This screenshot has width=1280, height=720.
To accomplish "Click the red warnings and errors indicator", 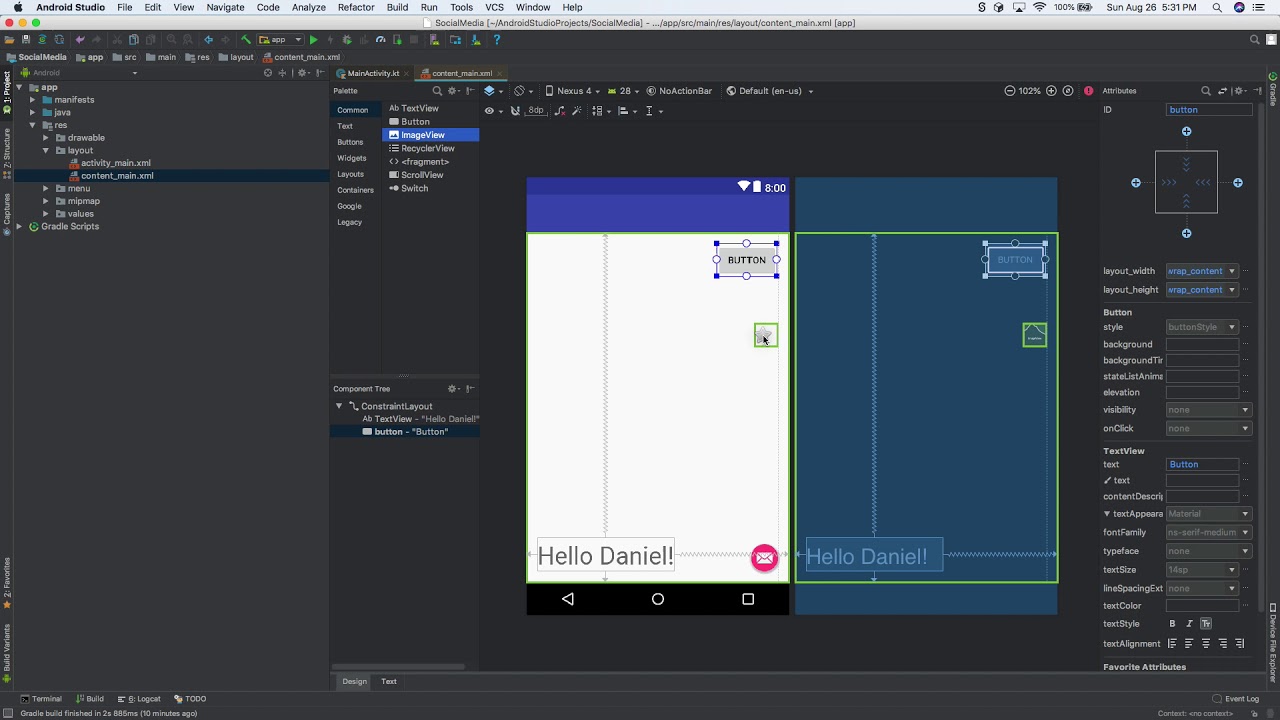I will (1088, 91).
